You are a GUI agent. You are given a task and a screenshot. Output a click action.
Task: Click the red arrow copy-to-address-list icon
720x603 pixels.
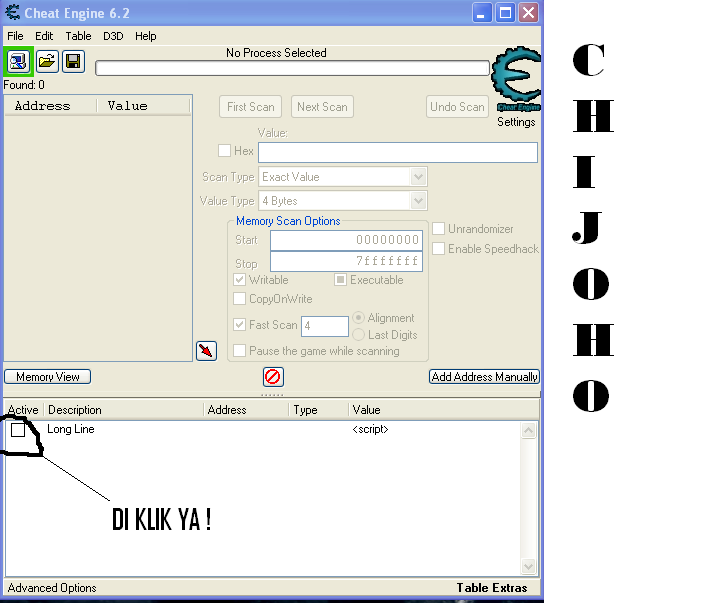[206, 351]
